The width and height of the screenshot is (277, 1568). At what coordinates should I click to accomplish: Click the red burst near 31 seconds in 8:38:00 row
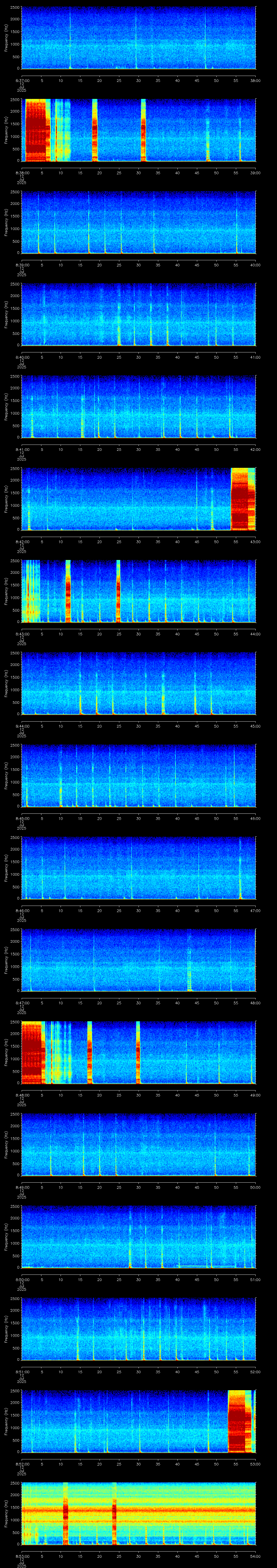pos(143,130)
